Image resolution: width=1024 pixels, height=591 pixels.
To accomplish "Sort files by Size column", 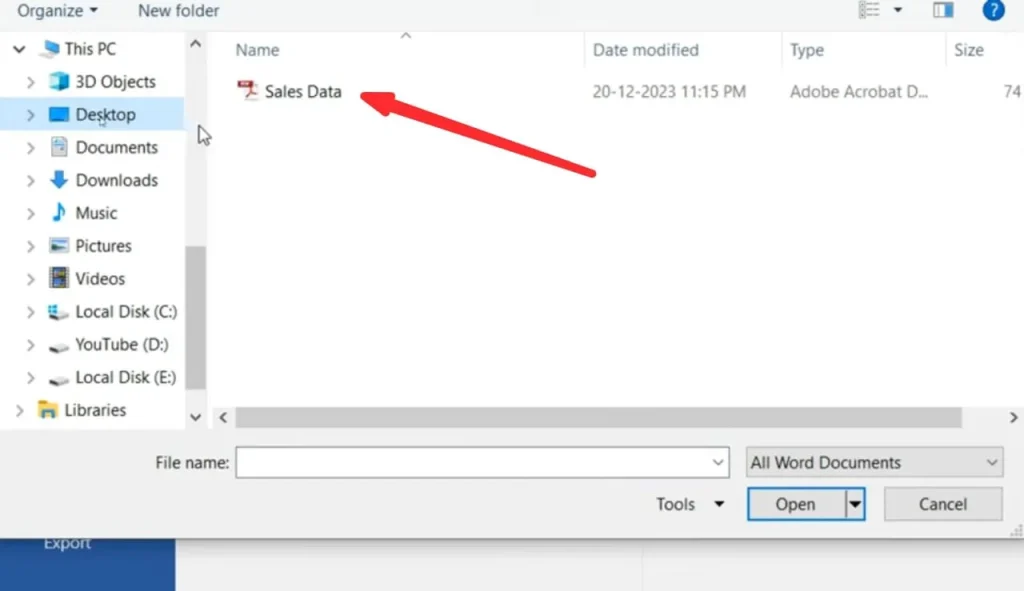I will point(968,50).
